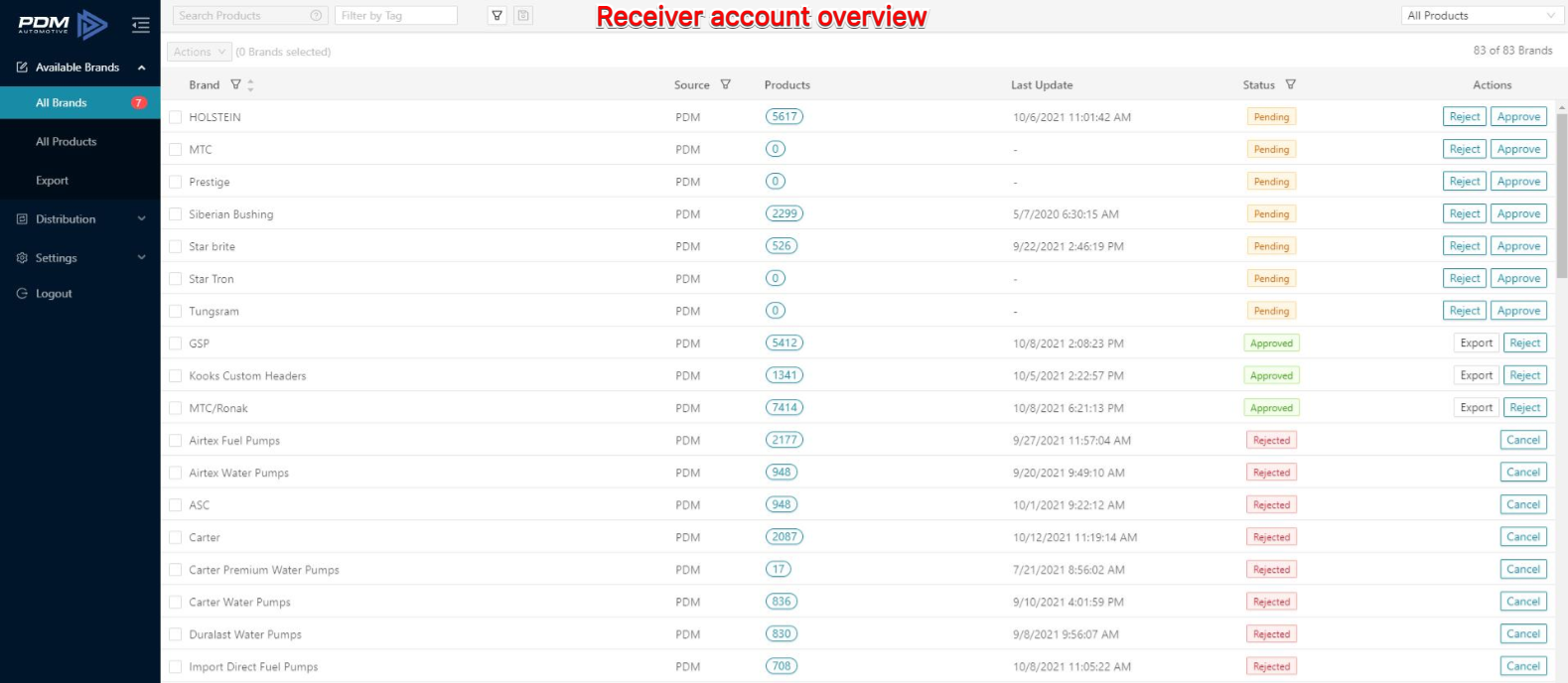This screenshot has width=1568, height=683.
Task: Click the Settings gear icon in the sidebar
Action: pos(22,258)
